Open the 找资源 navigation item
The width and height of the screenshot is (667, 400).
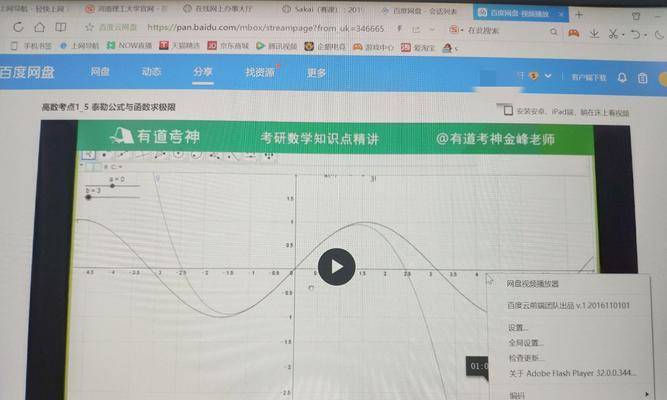tap(259, 72)
